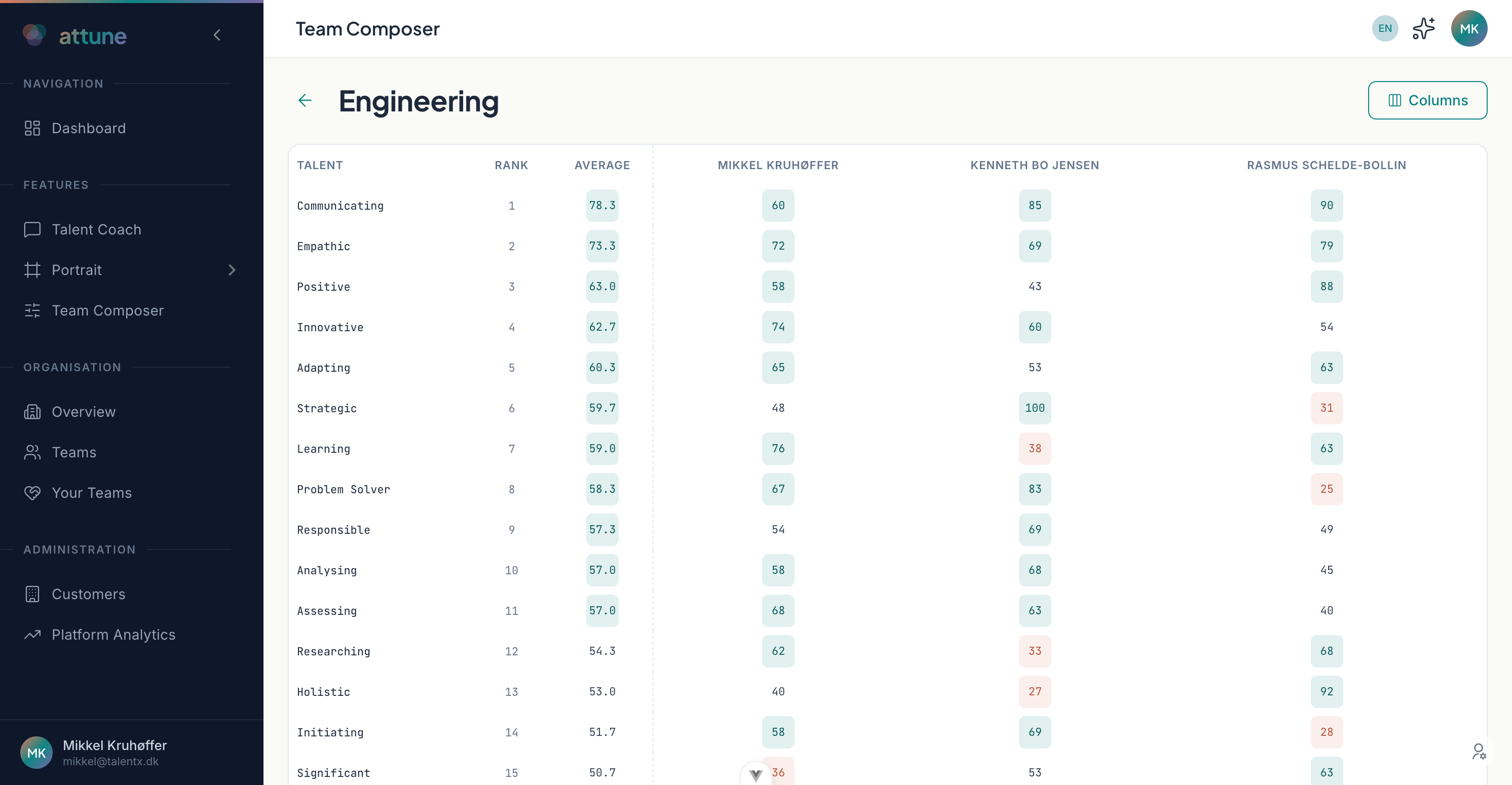Toggle the EN language button
The width and height of the screenshot is (1512, 785).
[1385, 27]
